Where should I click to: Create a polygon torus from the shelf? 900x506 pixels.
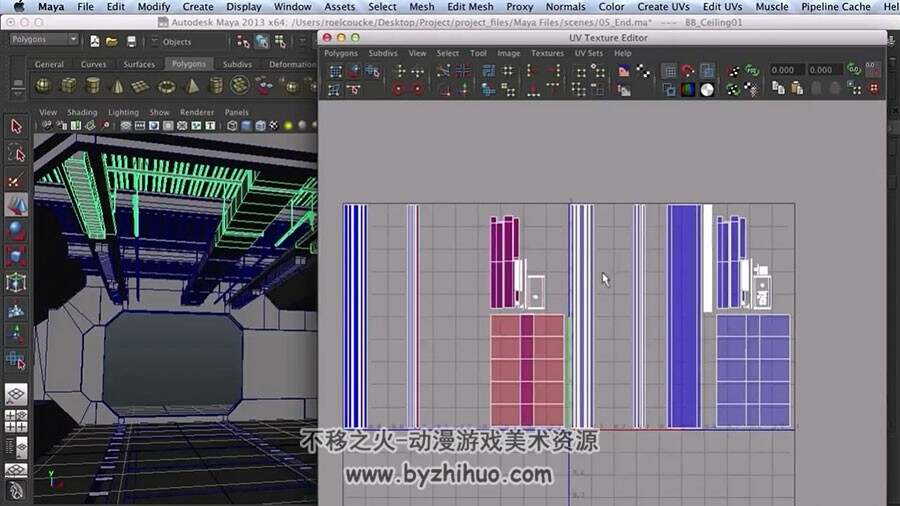[x=166, y=87]
